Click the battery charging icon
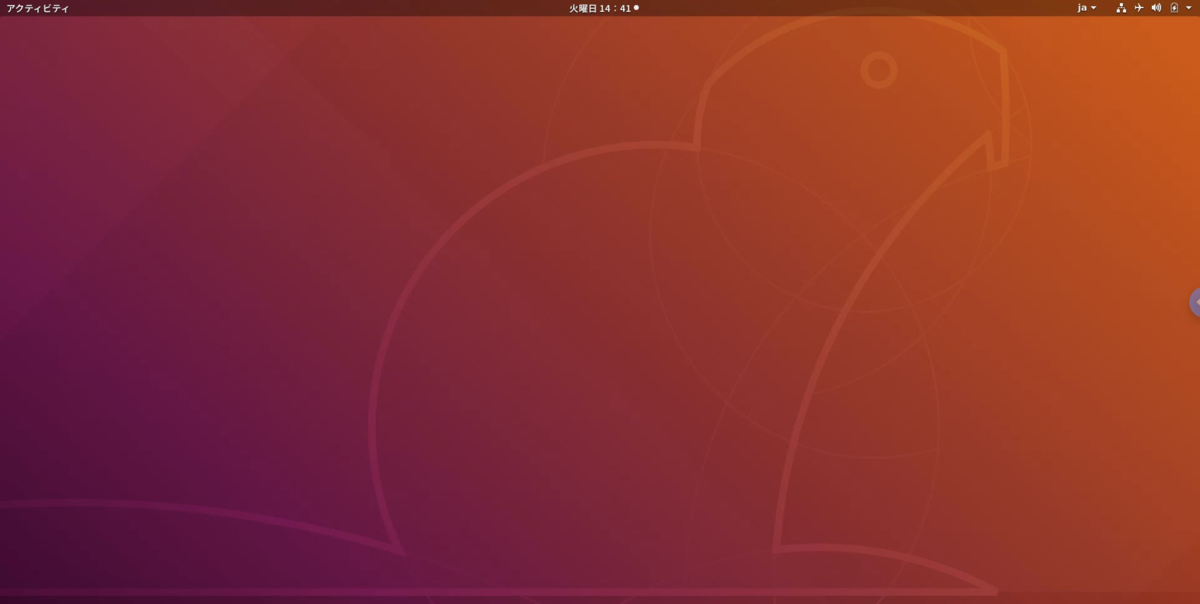 tap(1174, 8)
